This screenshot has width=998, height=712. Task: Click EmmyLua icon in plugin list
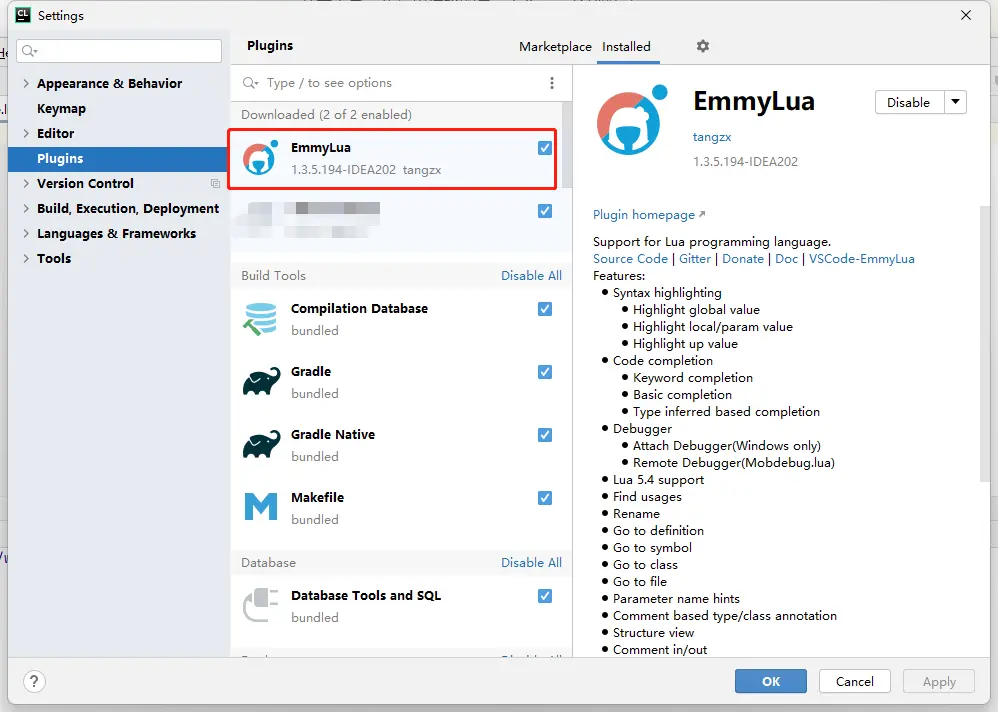[x=260, y=157]
